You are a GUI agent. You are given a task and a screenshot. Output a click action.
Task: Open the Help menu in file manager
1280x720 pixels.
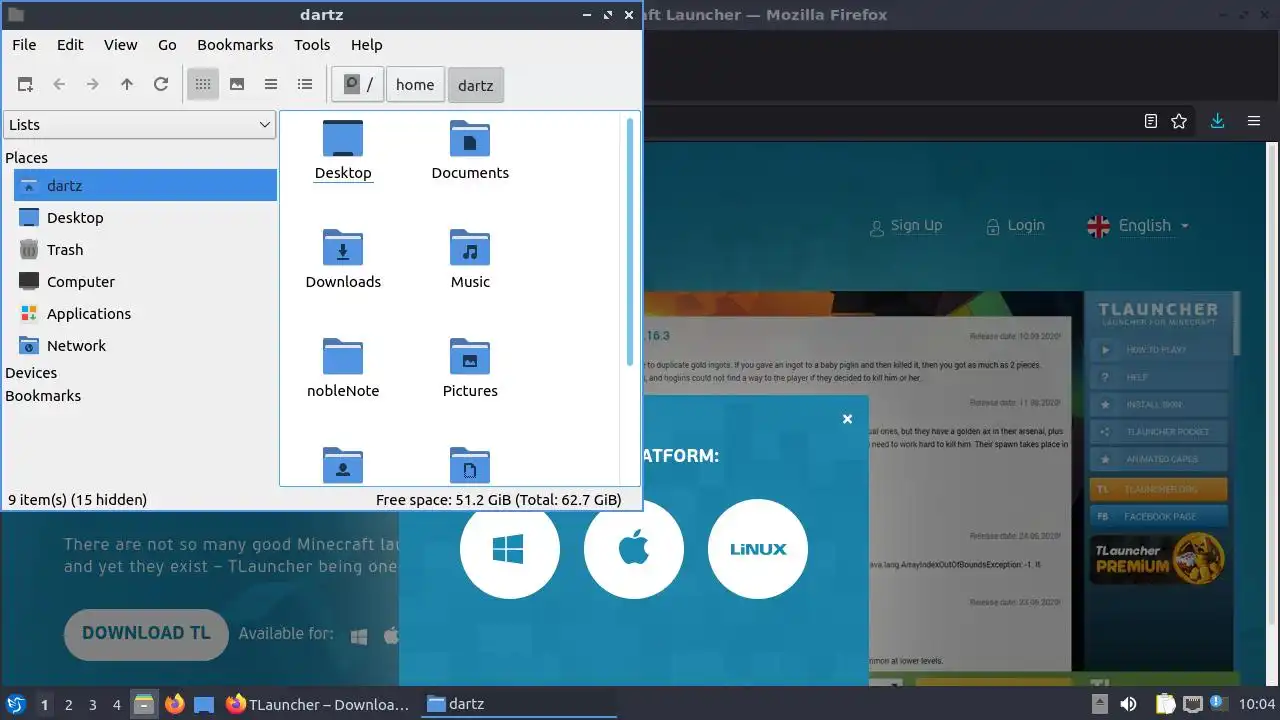pos(367,45)
